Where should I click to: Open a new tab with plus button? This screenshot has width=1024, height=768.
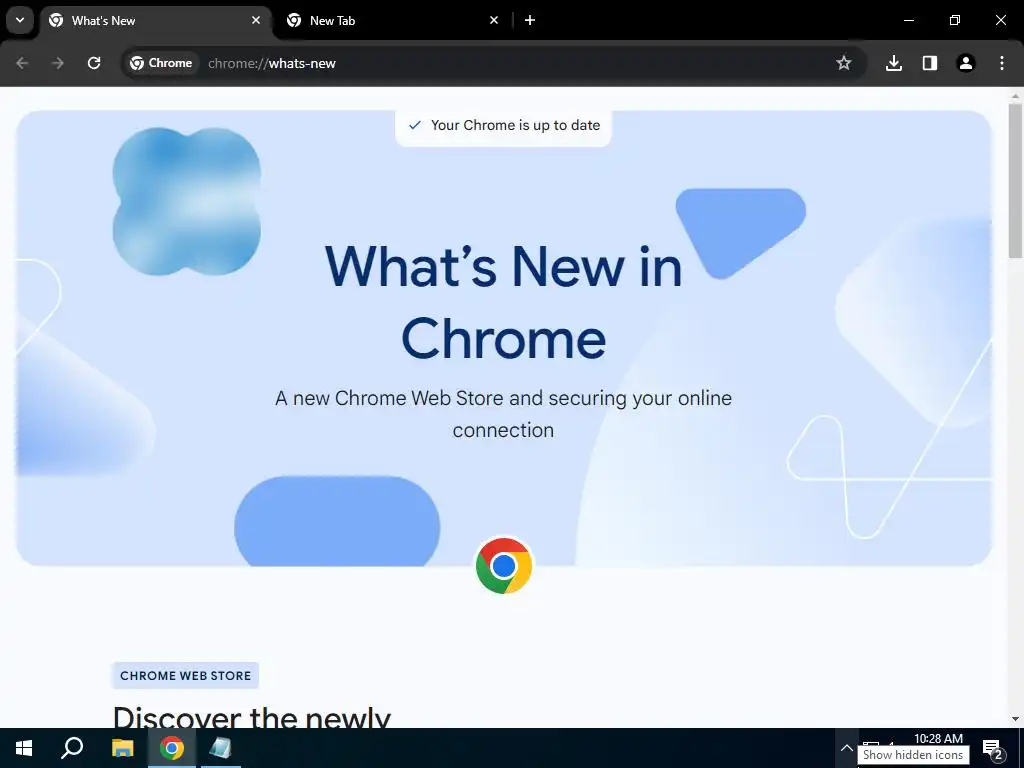pyautogui.click(x=530, y=20)
